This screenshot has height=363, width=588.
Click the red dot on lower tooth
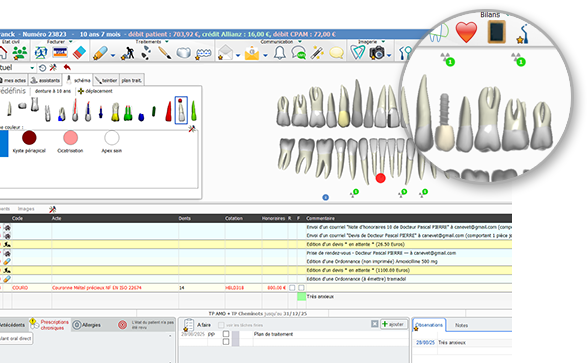tap(380, 178)
